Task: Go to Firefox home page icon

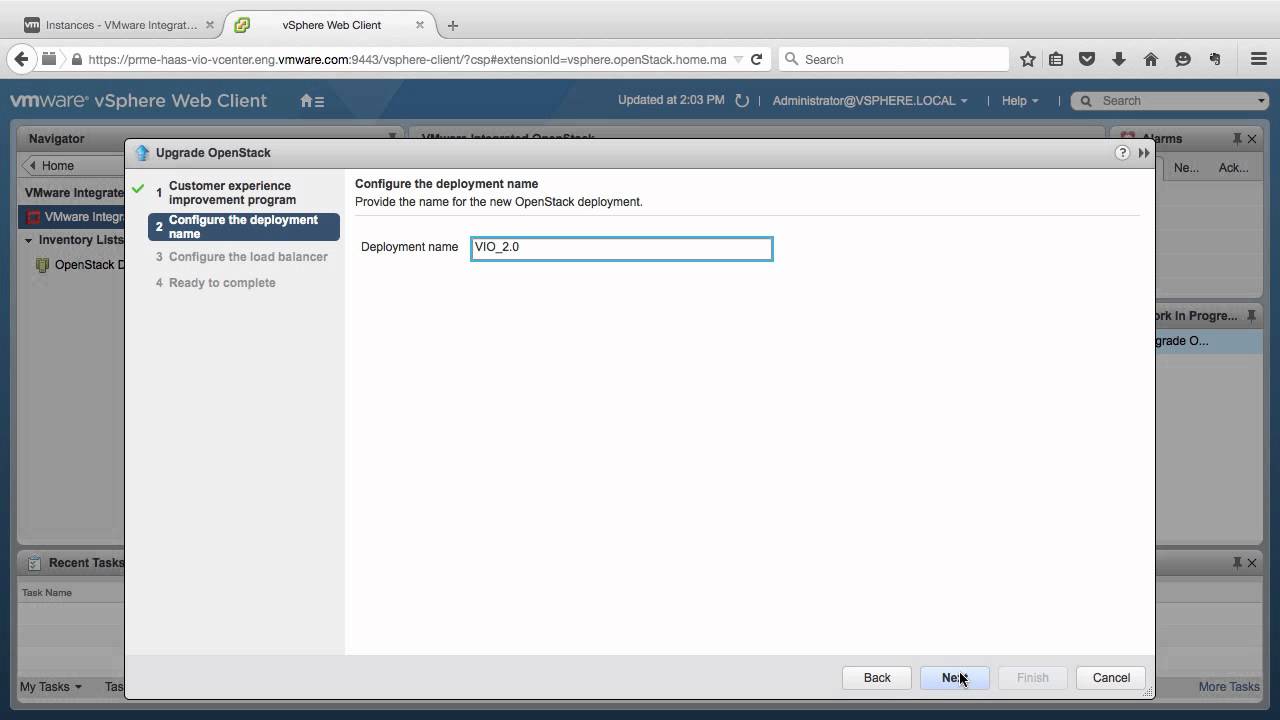Action: (1151, 59)
